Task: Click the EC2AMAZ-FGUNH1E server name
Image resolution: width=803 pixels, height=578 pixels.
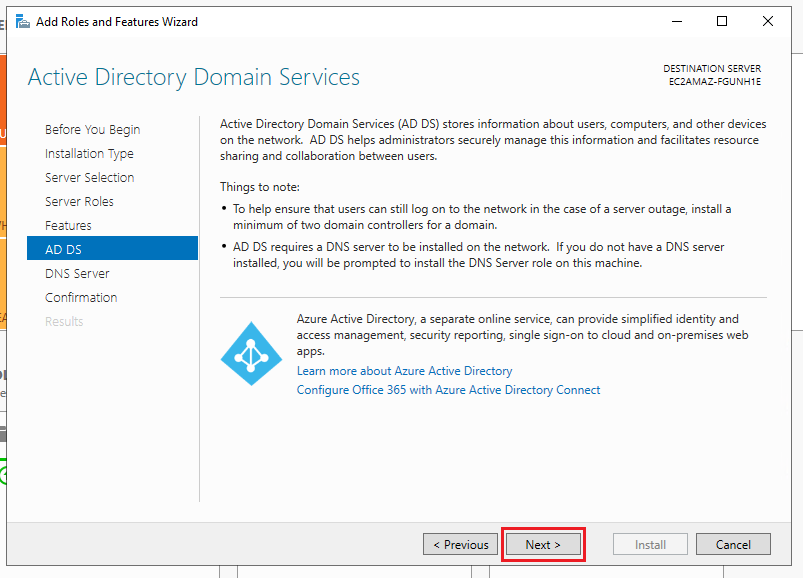Action: (x=715, y=82)
